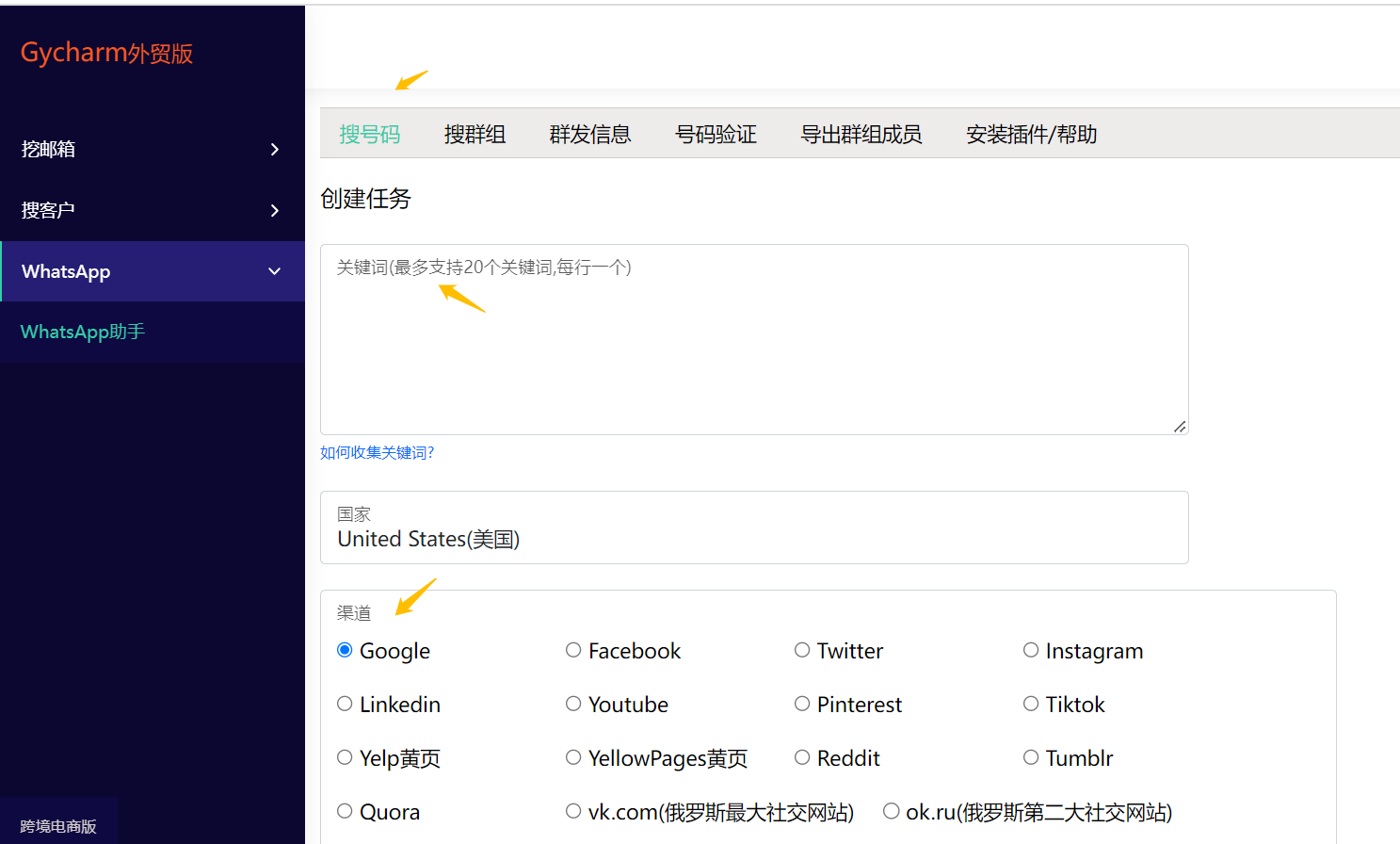Open the 群发信息 tab
Viewport: 1400px width, 844px height.
590,134
